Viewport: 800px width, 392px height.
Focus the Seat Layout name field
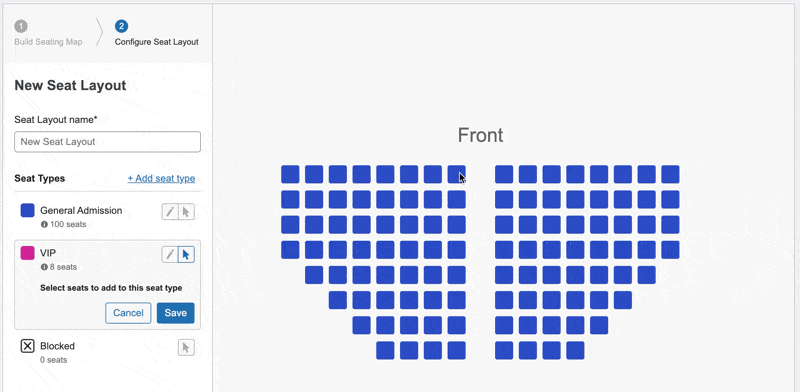pos(107,142)
